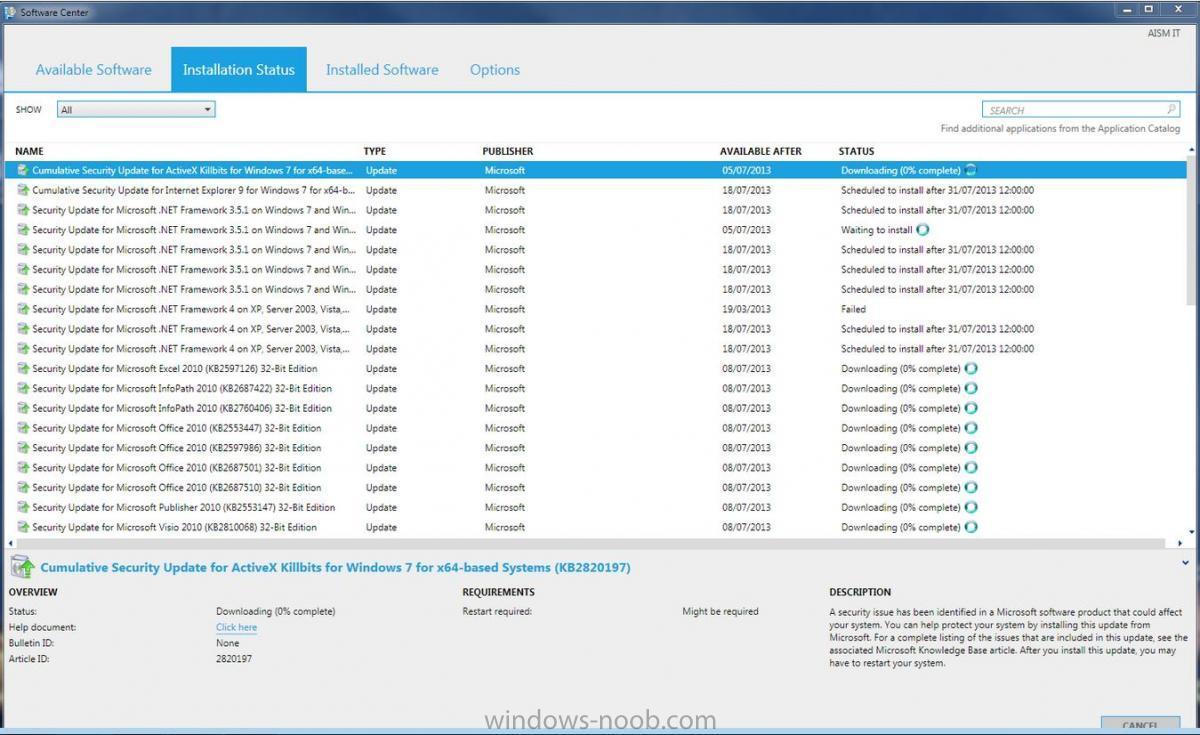Switch to the Available Software tab
This screenshot has height=735, width=1200.
(93, 70)
